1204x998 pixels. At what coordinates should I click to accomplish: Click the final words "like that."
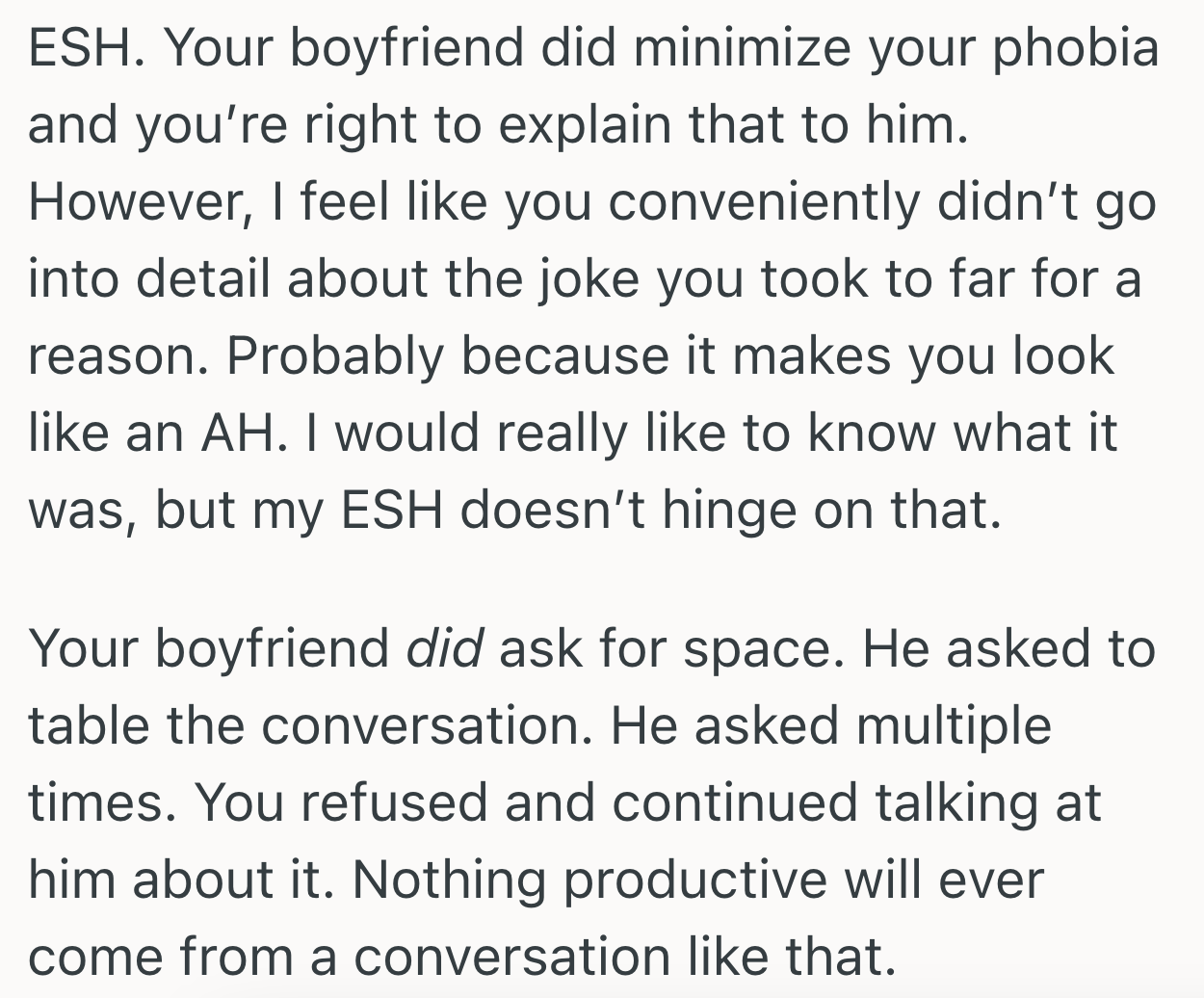click(x=790, y=957)
